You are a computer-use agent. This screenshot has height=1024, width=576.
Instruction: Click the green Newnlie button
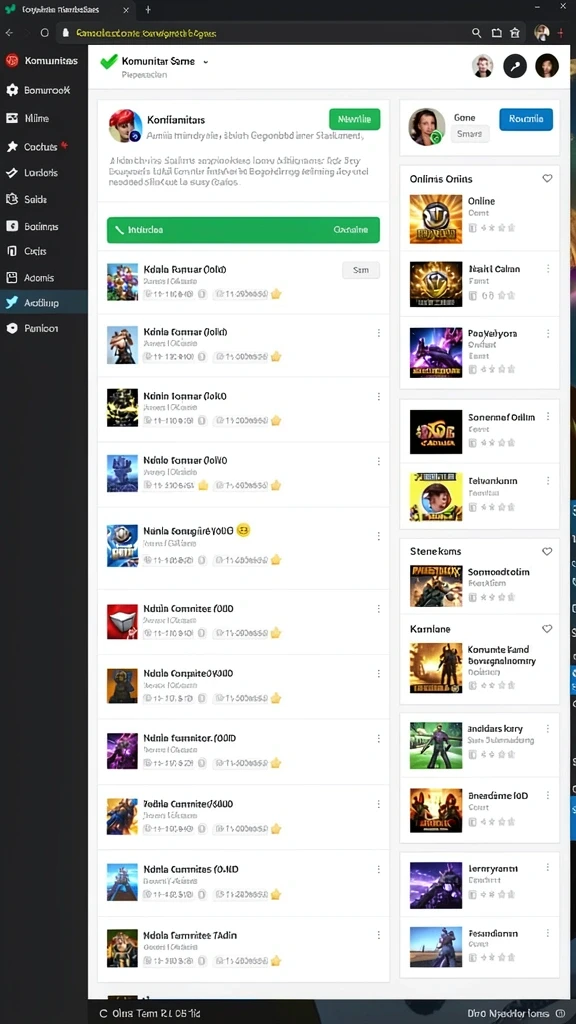[355, 120]
